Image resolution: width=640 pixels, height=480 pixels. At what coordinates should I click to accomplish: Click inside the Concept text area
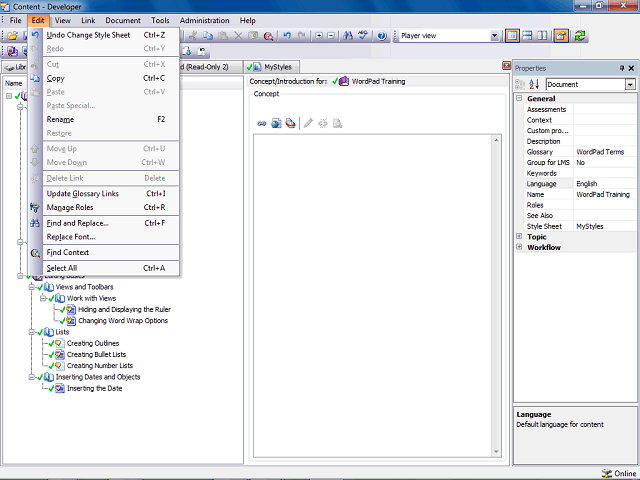373,296
